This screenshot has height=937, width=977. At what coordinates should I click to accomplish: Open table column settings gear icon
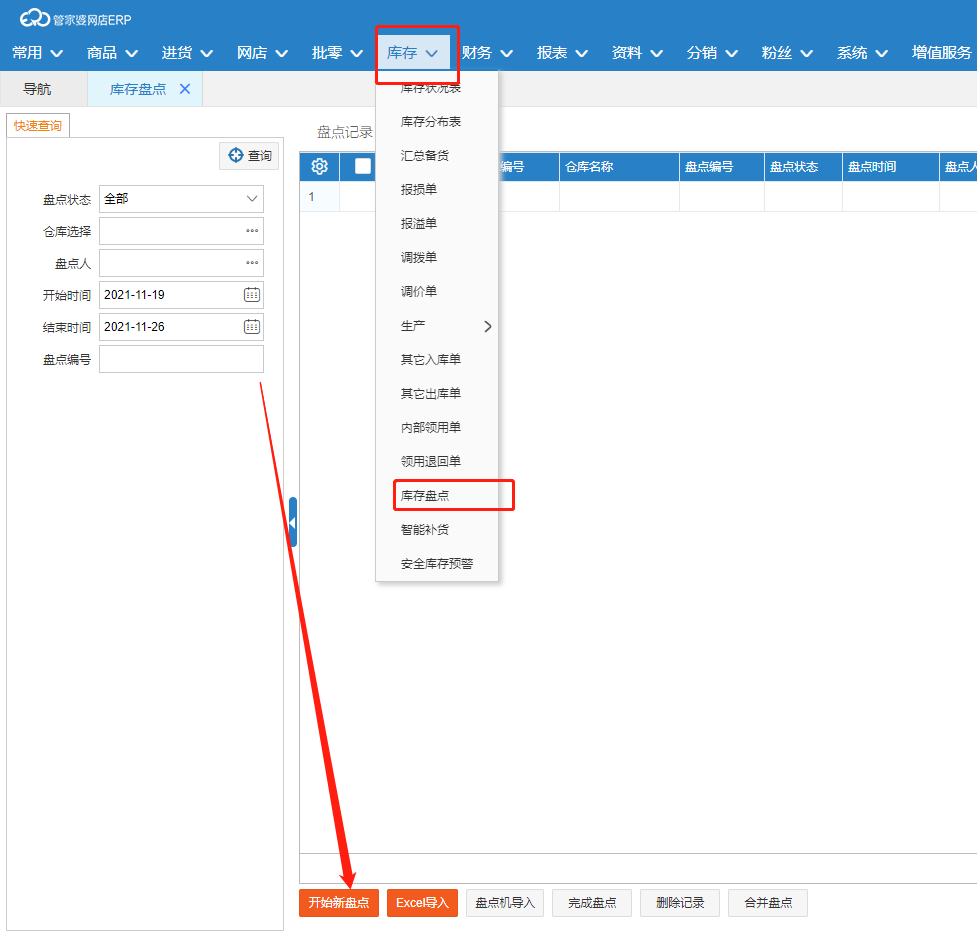(x=319, y=166)
